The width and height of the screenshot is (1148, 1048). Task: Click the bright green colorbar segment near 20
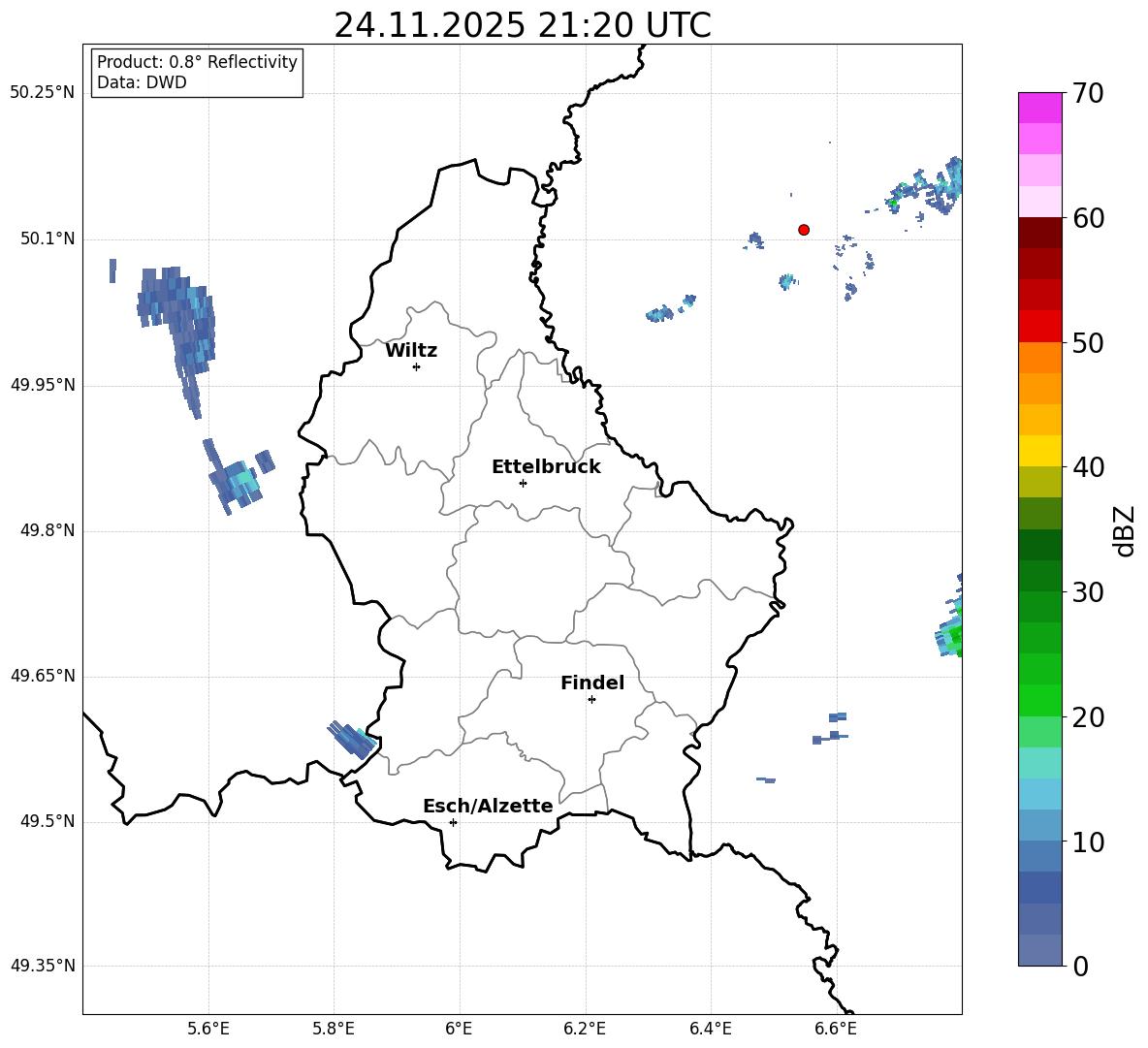click(1039, 700)
